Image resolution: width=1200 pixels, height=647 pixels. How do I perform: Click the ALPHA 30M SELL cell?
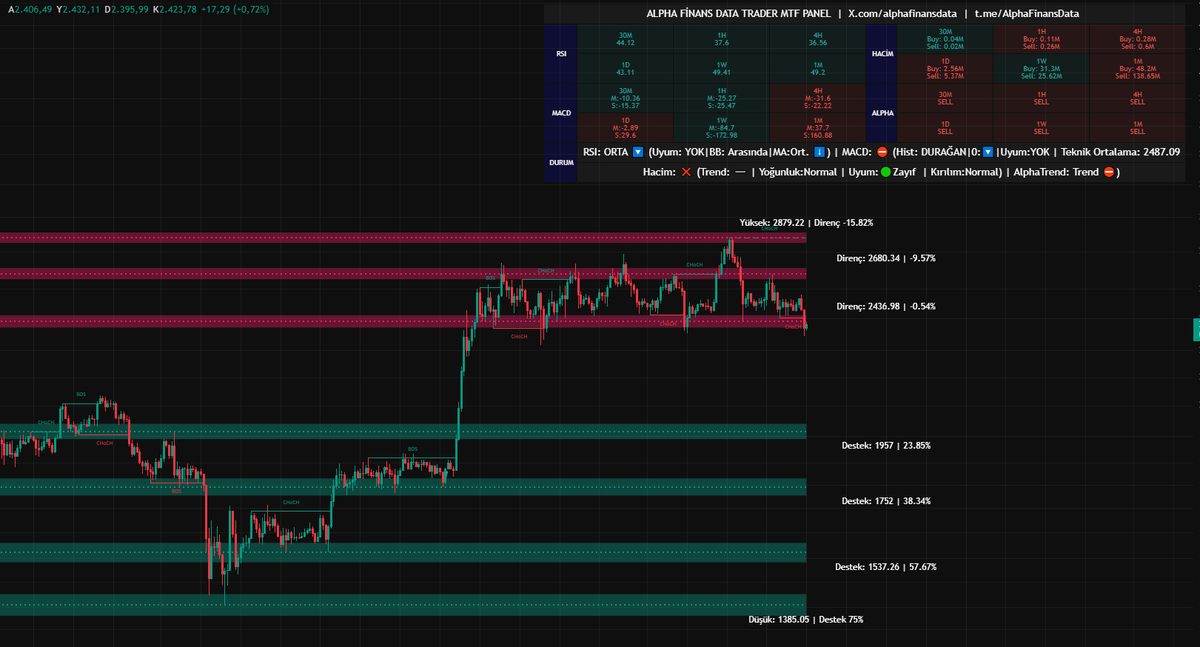pos(945,98)
